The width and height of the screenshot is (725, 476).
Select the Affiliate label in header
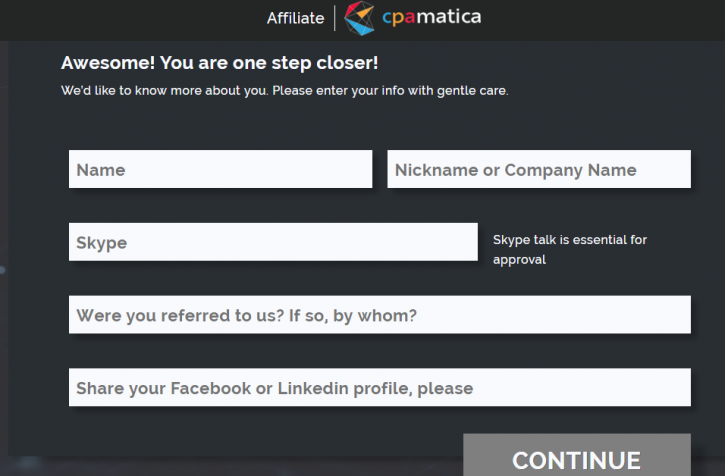(295, 18)
